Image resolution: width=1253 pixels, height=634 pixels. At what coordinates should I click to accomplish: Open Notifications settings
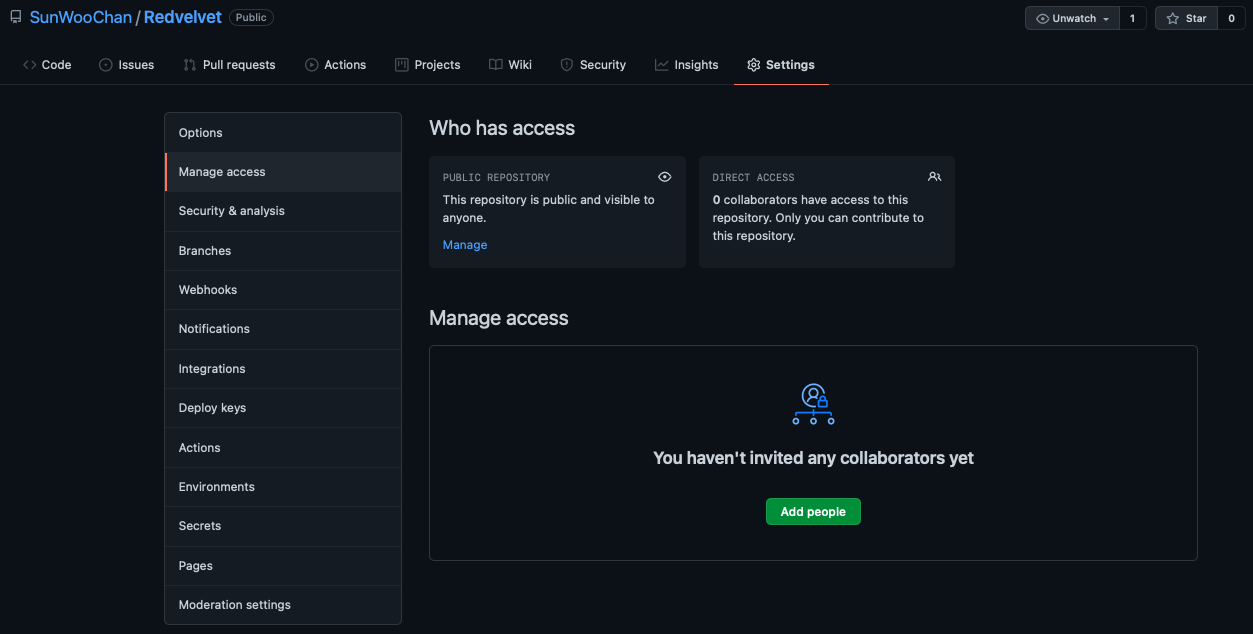tap(283, 329)
